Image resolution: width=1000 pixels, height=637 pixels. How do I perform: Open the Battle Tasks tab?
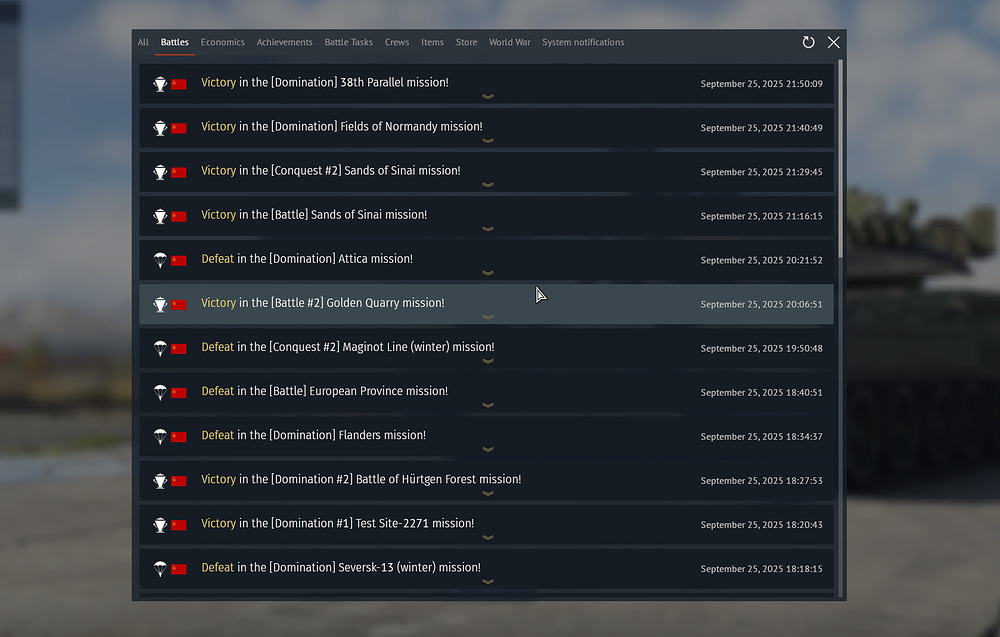[348, 42]
